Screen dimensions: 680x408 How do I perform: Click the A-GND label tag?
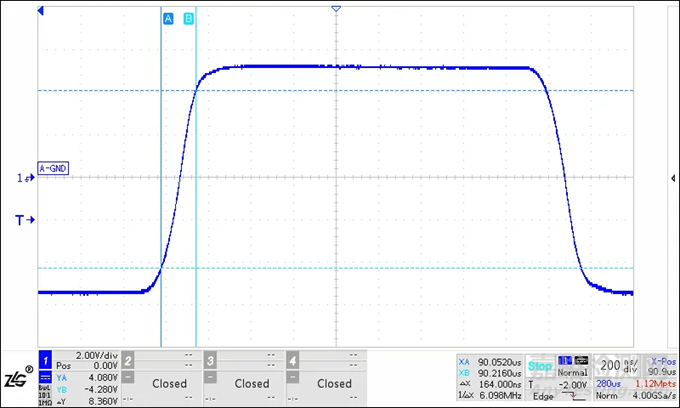pos(53,169)
